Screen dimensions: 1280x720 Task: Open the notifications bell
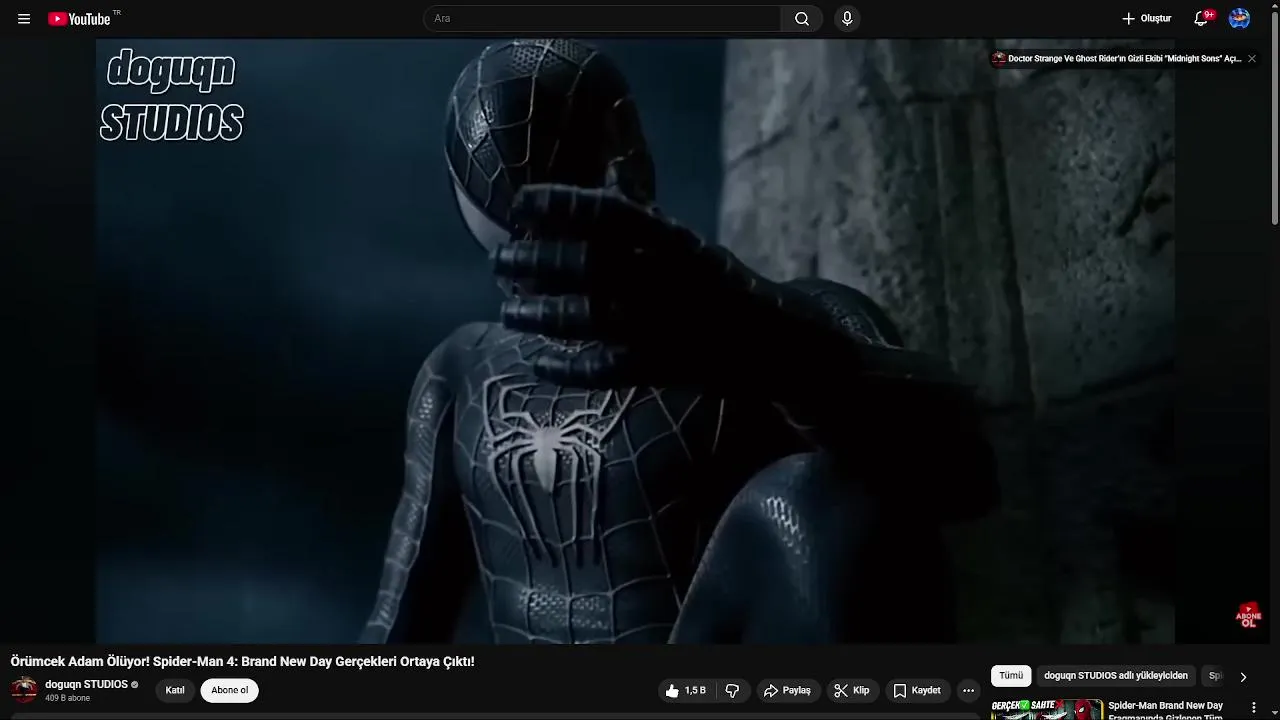1202,19
